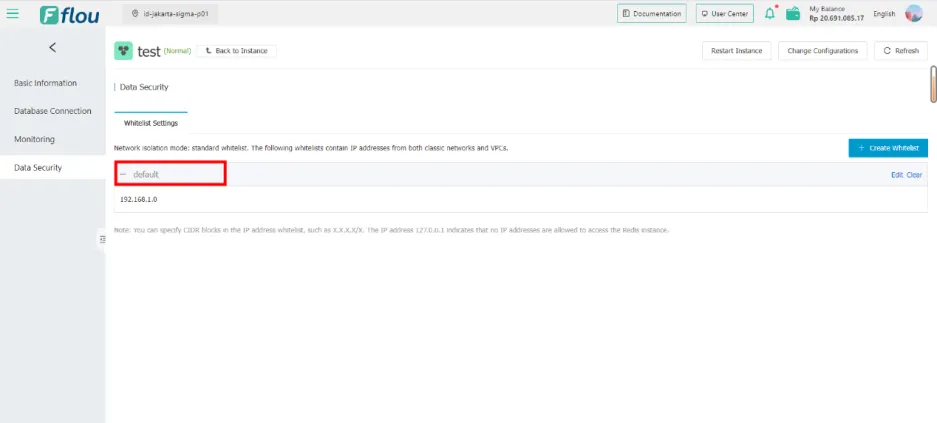This screenshot has width=937, height=423.
Task: Click the back chevron in sidebar
Action: click(x=53, y=47)
